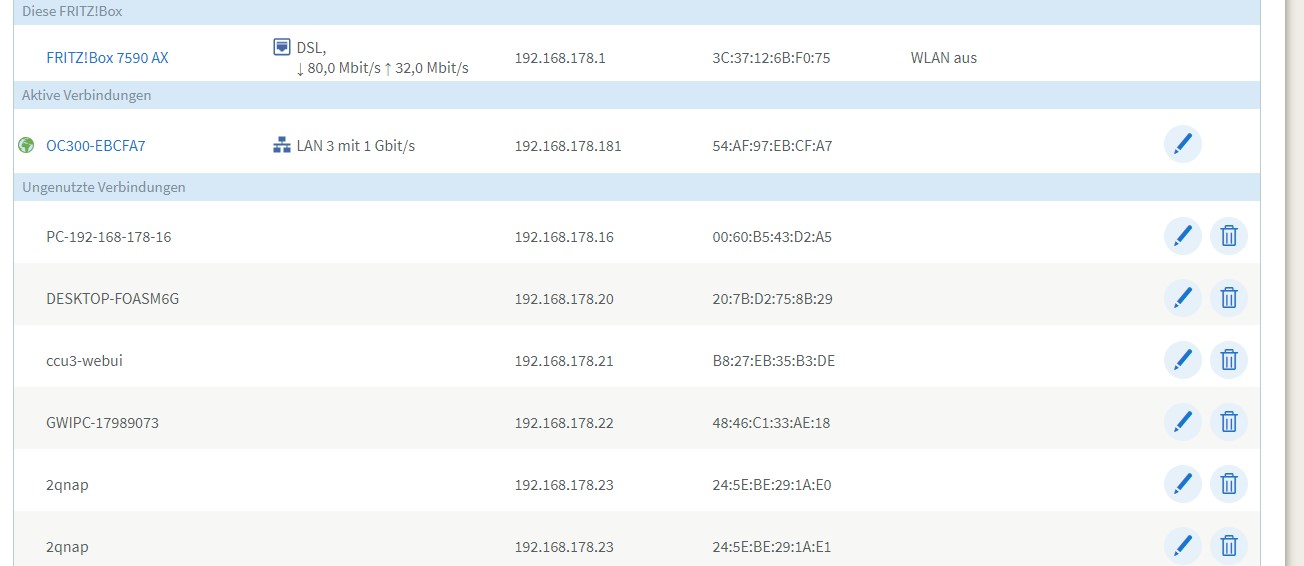The width and height of the screenshot is (1304, 566).
Task: Click the LAN 3 network icon
Action: pyautogui.click(x=281, y=145)
